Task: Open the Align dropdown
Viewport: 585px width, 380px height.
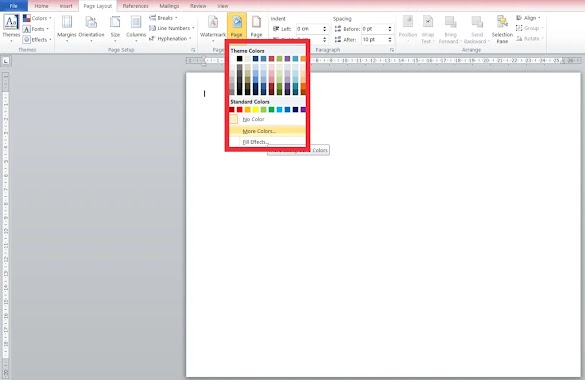Action: pyautogui.click(x=528, y=18)
